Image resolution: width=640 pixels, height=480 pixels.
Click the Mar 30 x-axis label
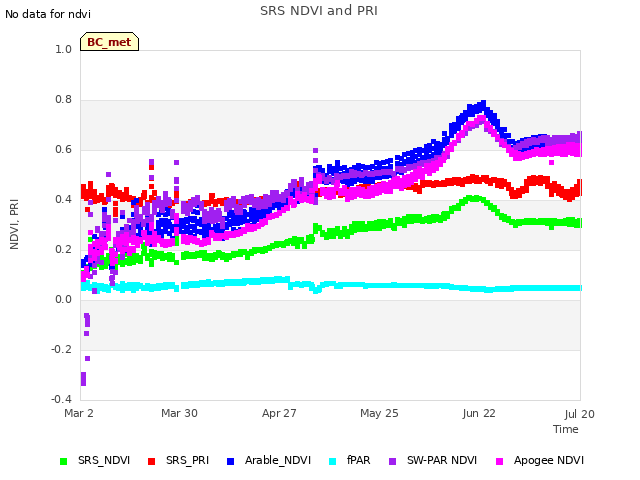[179, 413]
